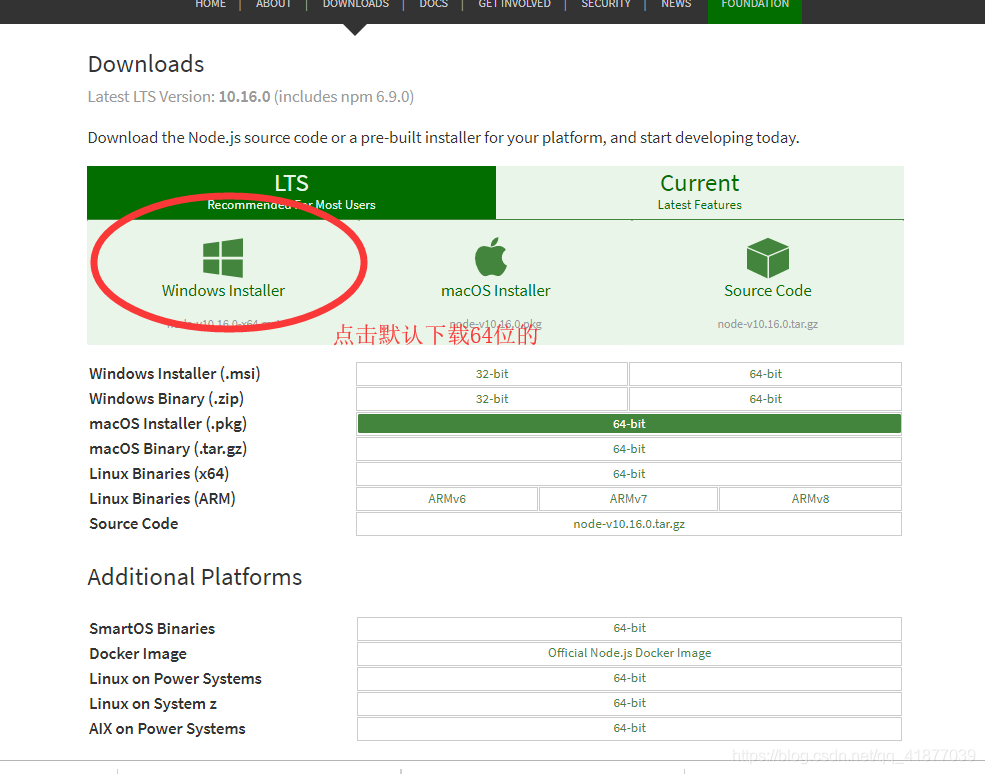Open the HOME nav item
Viewport: 985px width, 774px height.
coord(210,4)
